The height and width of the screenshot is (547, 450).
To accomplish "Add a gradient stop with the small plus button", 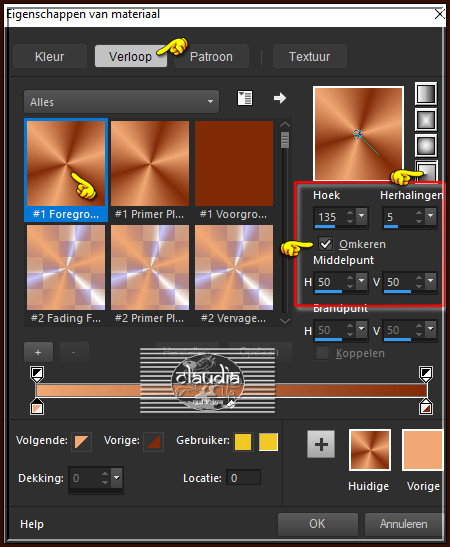I will pos(38,352).
